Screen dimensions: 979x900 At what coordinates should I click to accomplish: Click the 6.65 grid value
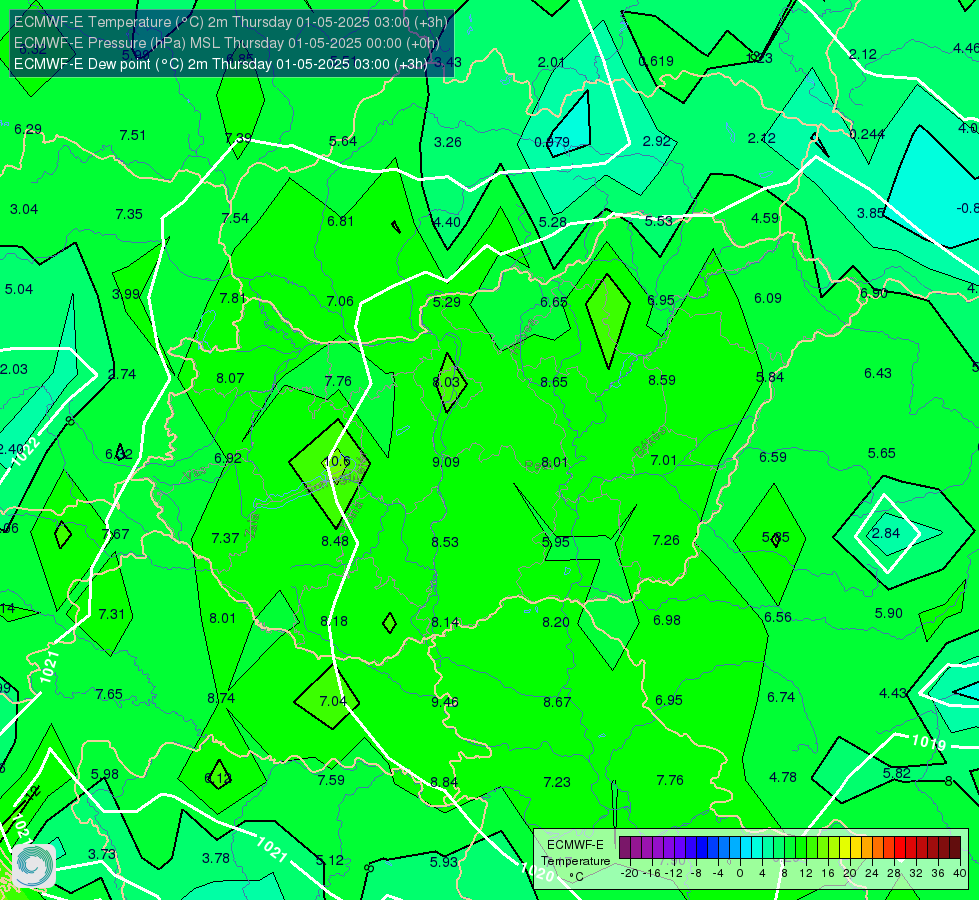click(554, 302)
